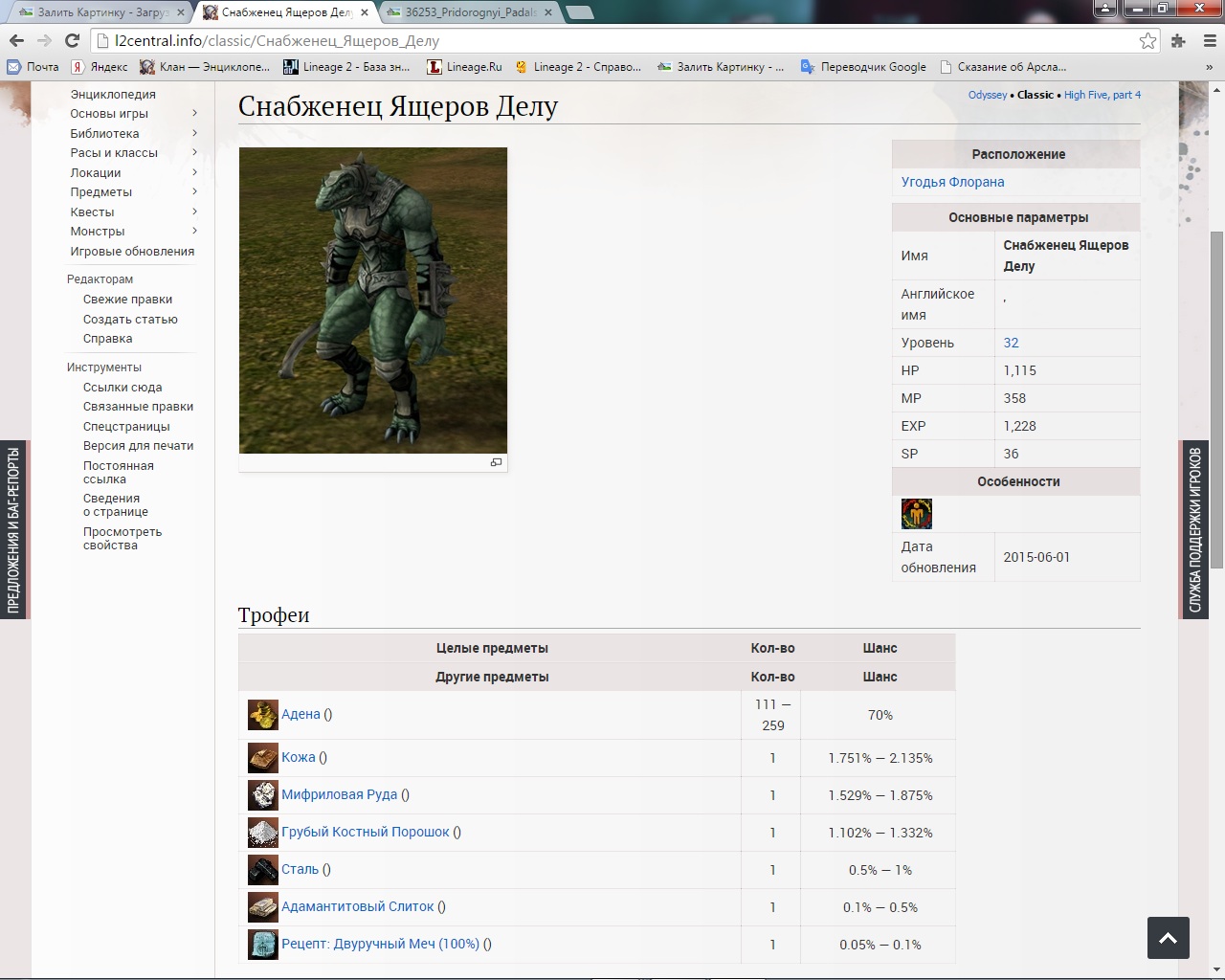This screenshot has height=980, width=1225.
Task: Open the browser extensions puzzle icon
Action: (1178, 40)
